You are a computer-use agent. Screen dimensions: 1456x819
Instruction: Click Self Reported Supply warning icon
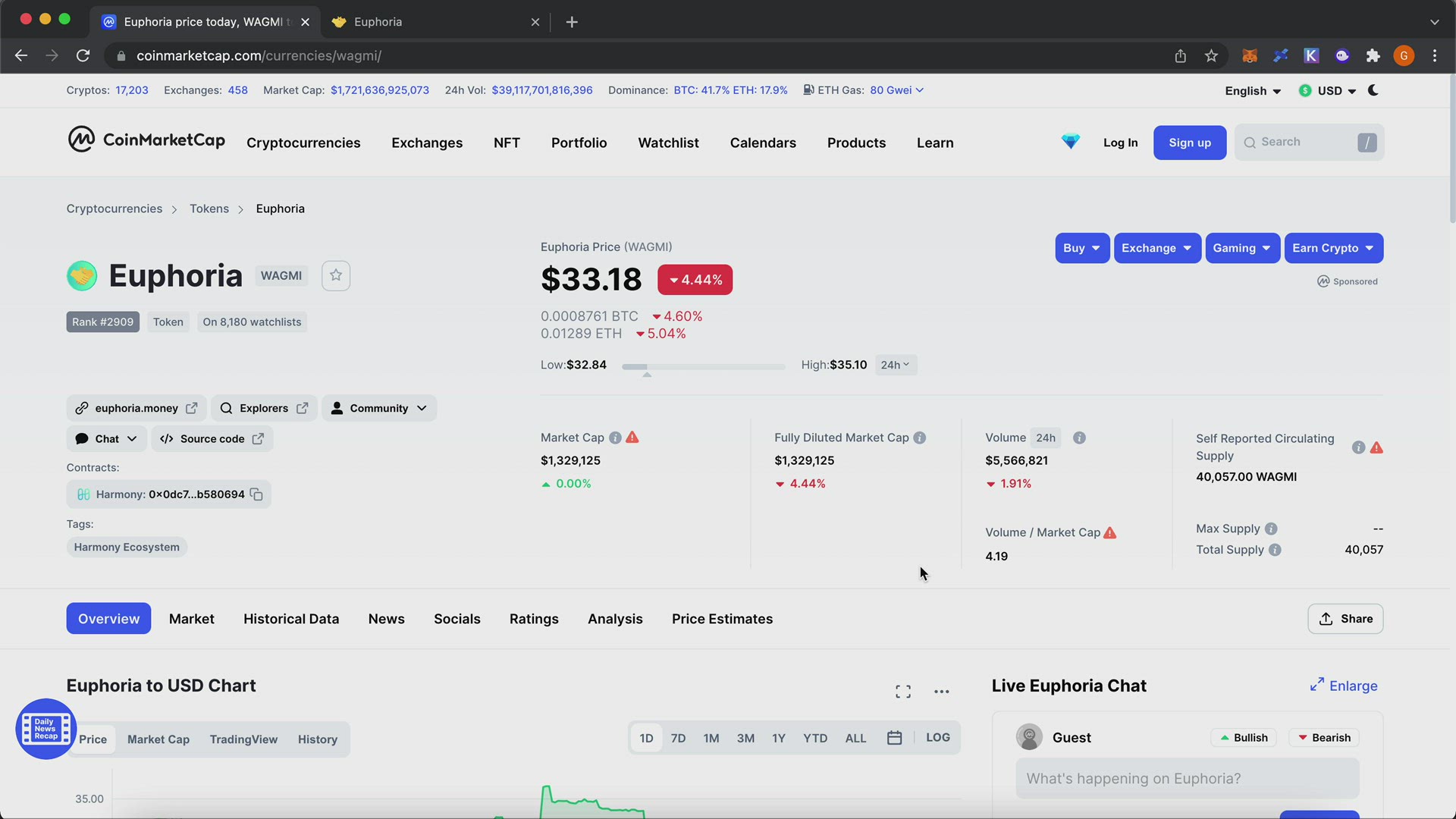click(x=1376, y=447)
